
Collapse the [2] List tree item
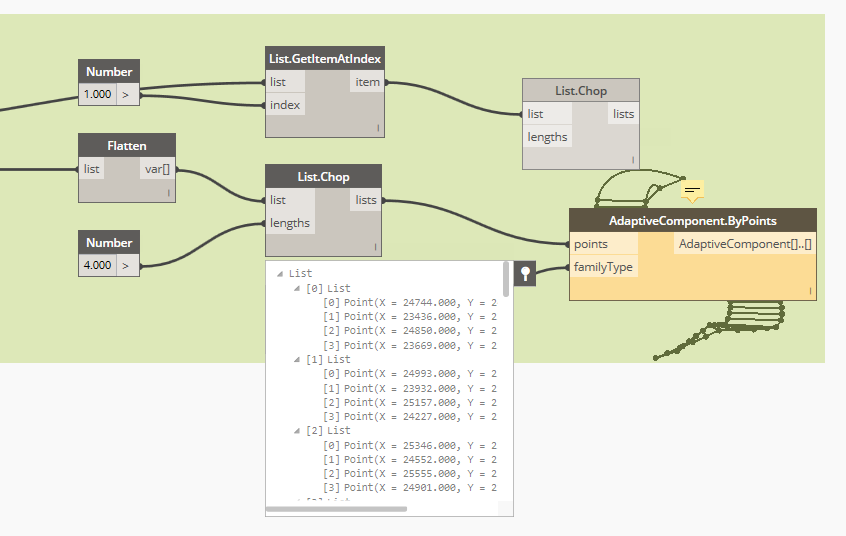click(x=297, y=430)
